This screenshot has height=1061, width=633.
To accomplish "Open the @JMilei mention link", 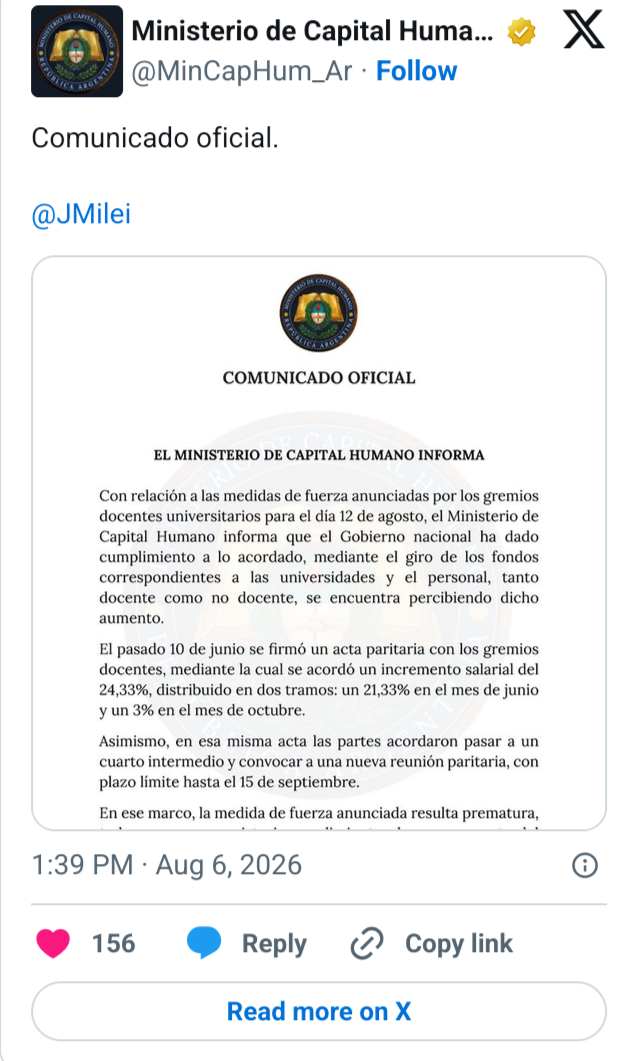I will (x=81, y=215).
